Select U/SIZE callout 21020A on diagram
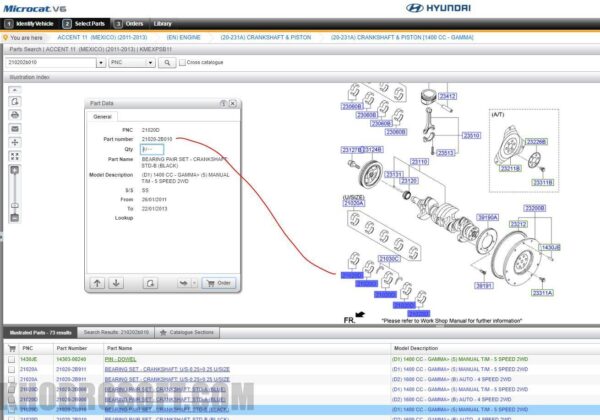The width and height of the screenshot is (600, 420). click(x=354, y=203)
